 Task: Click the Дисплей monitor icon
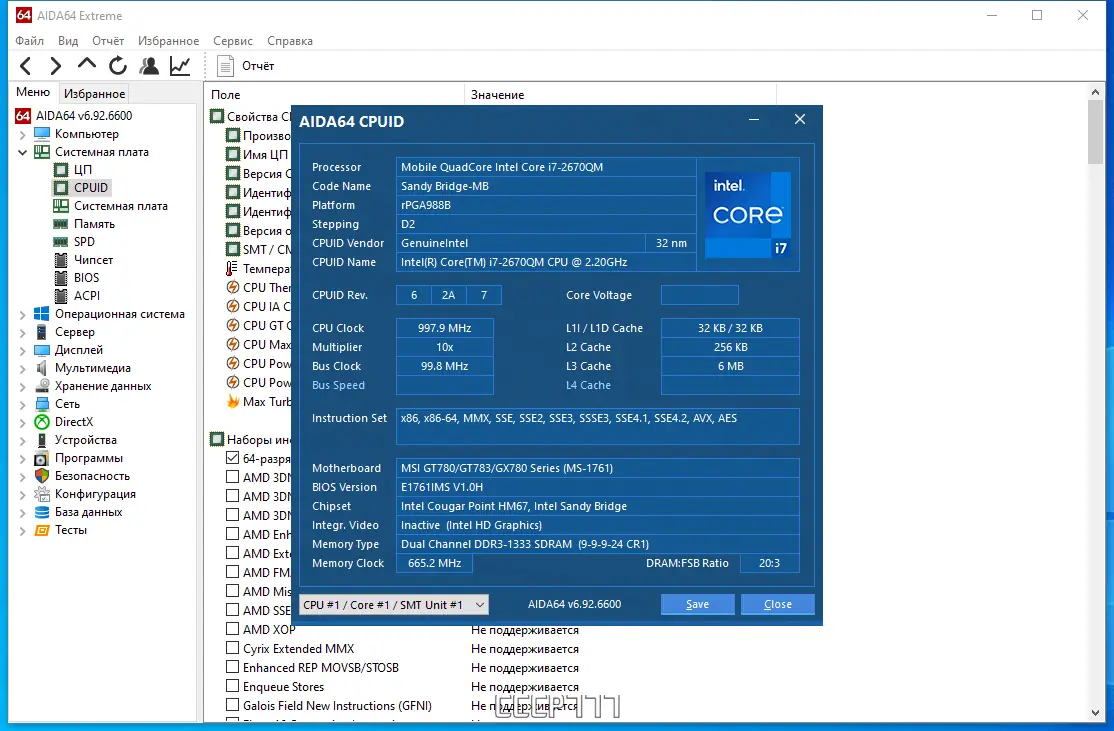tap(42, 350)
